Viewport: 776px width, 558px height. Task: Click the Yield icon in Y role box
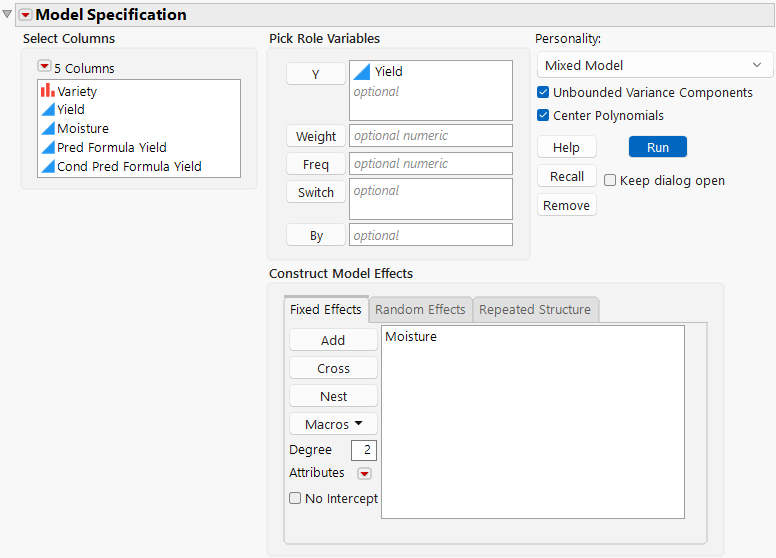pos(362,72)
